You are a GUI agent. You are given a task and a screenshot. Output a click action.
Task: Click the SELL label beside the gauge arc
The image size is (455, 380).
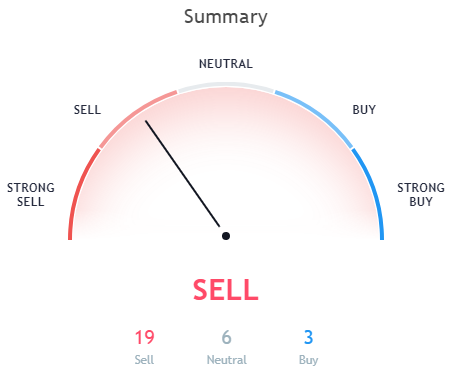pyautogui.click(x=87, y=110)
